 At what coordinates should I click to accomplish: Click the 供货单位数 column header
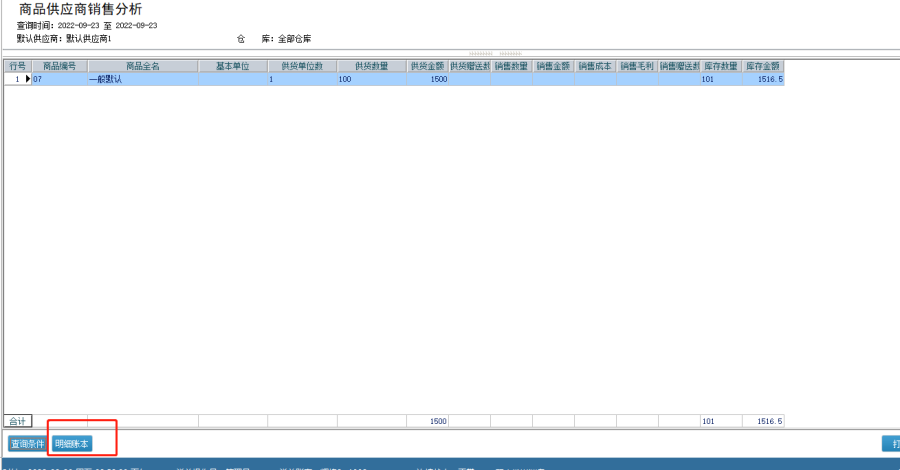click(x=302, y=66)
